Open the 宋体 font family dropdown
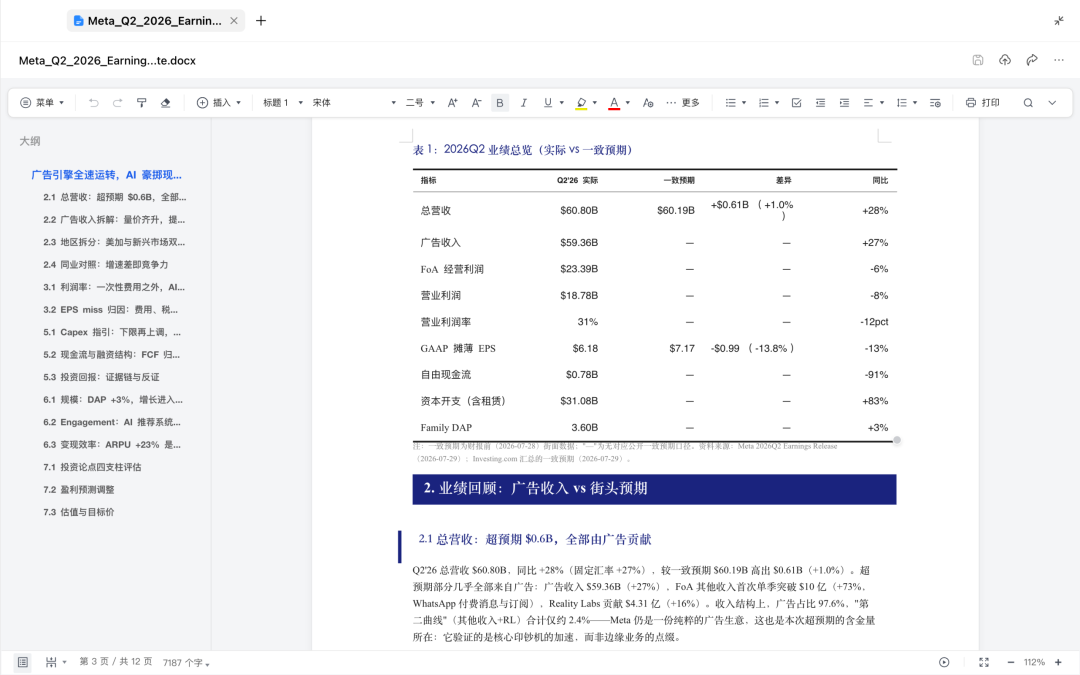The image size is (1080, 675). [354, 103]
